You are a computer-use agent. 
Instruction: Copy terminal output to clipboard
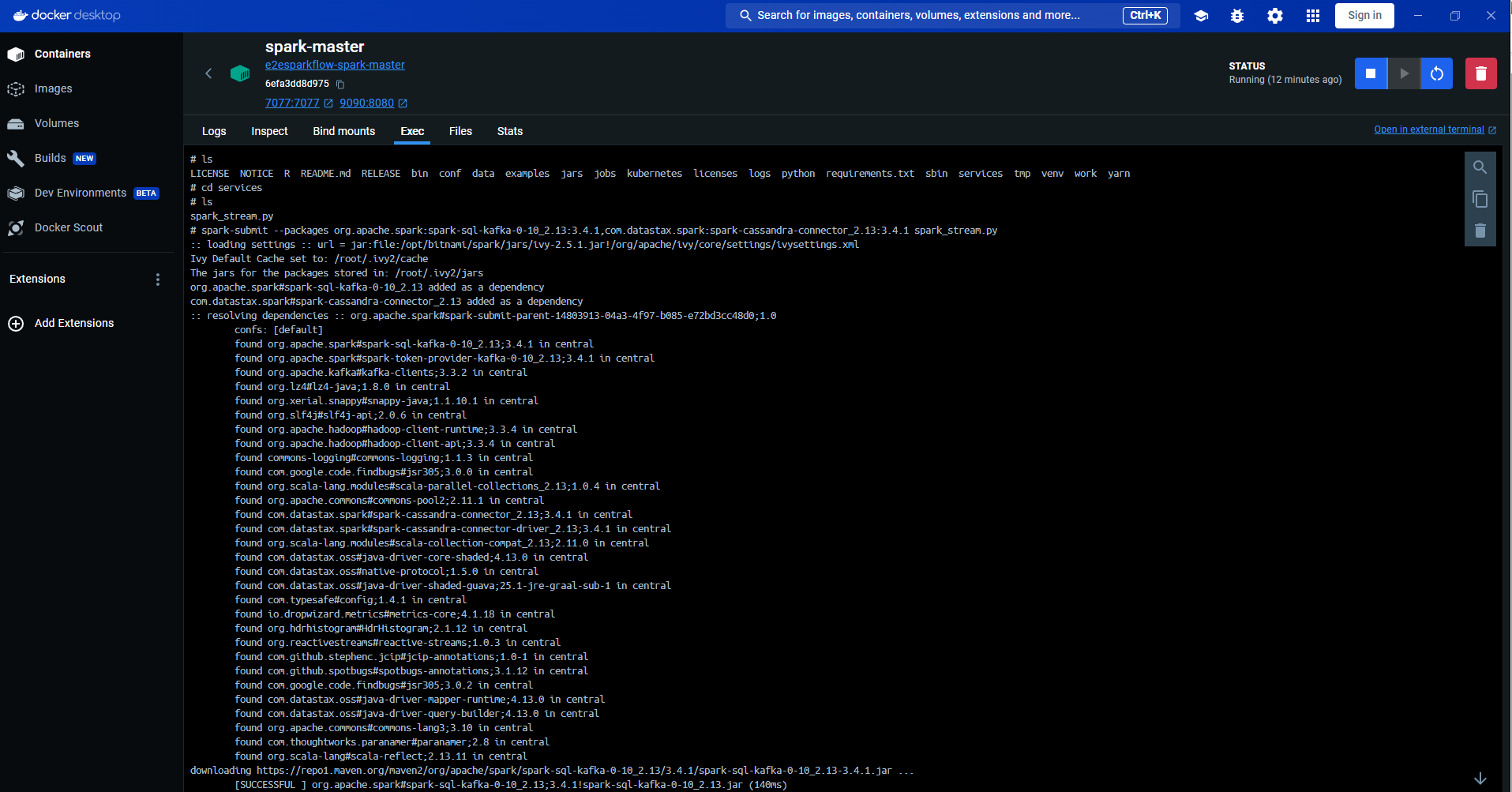coord(1480,199)
